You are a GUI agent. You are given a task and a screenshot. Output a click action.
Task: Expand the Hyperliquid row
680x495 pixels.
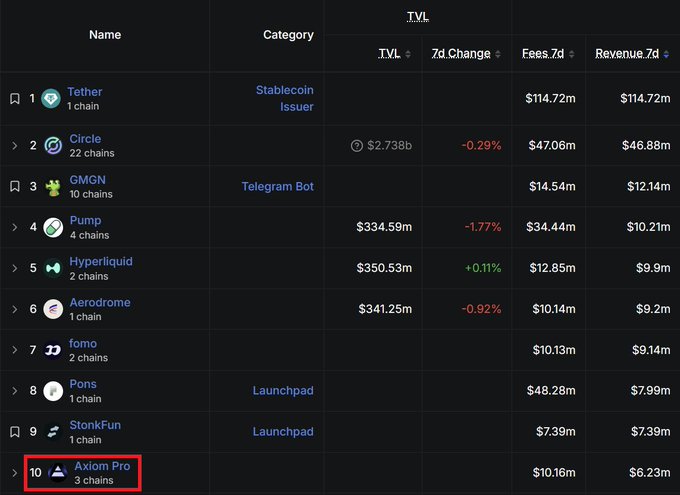pyautogui.click(x=15, y=268)
